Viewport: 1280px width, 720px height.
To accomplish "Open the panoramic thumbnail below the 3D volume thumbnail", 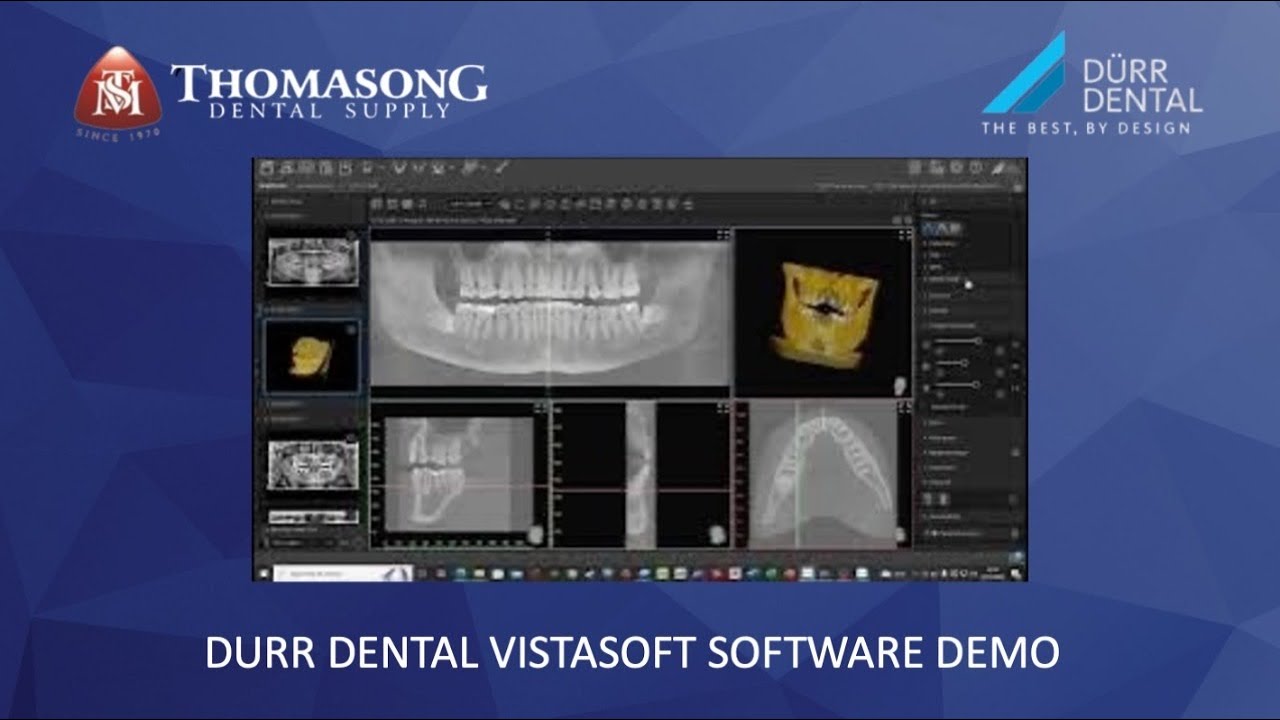I will (313, 465).
